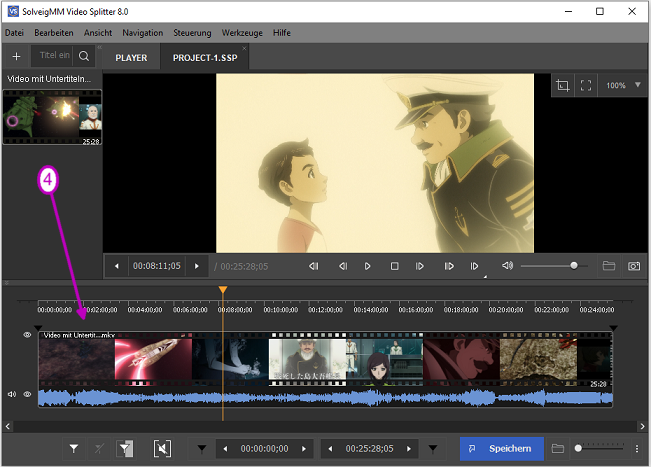Decrease fragment end time 00:25:28;05
651x467 pixels.
pos(330,449)
